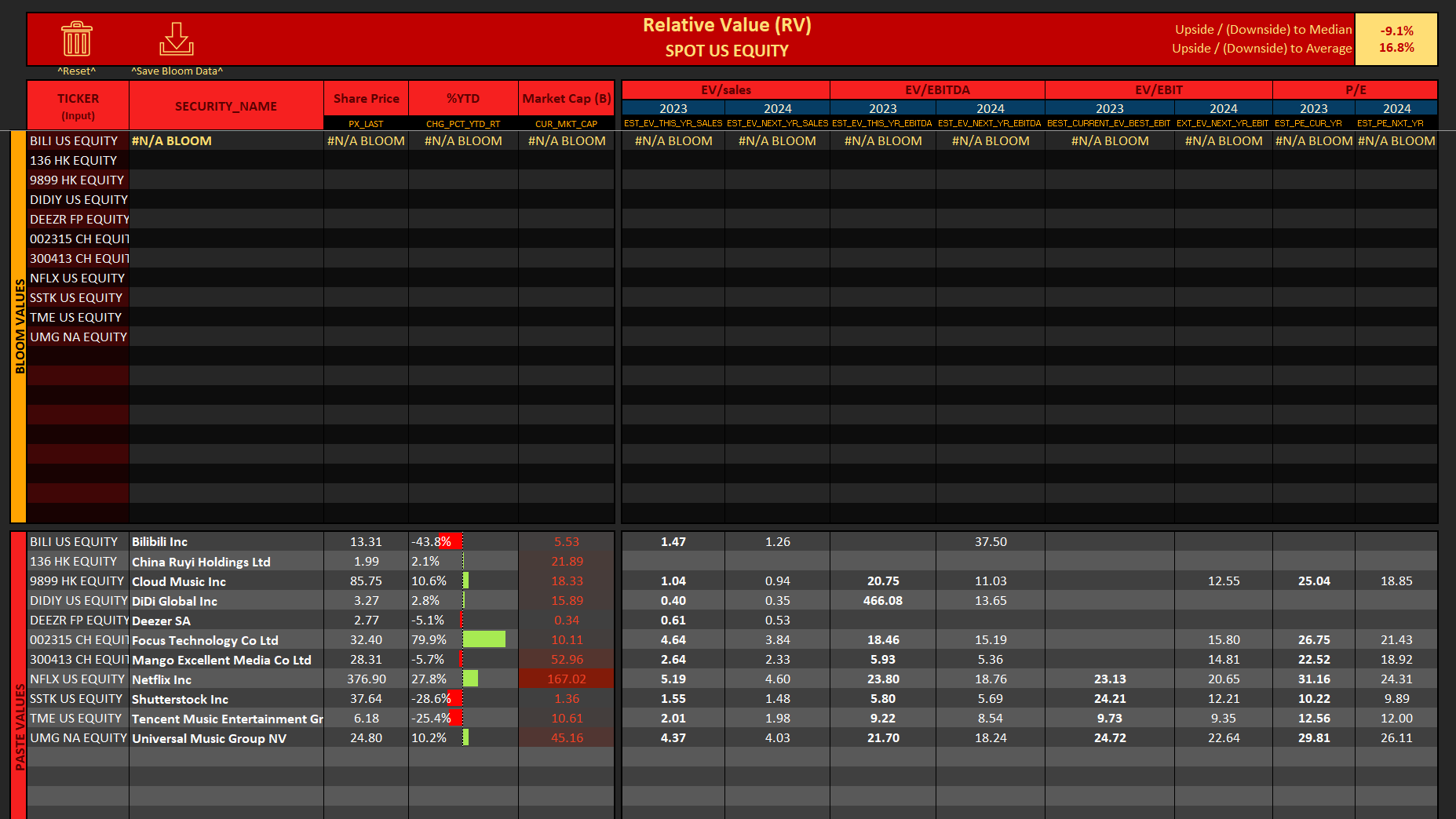Select the Tencent Music Entertainment cell
The image size is (1456, 819).
pos(226,719)
